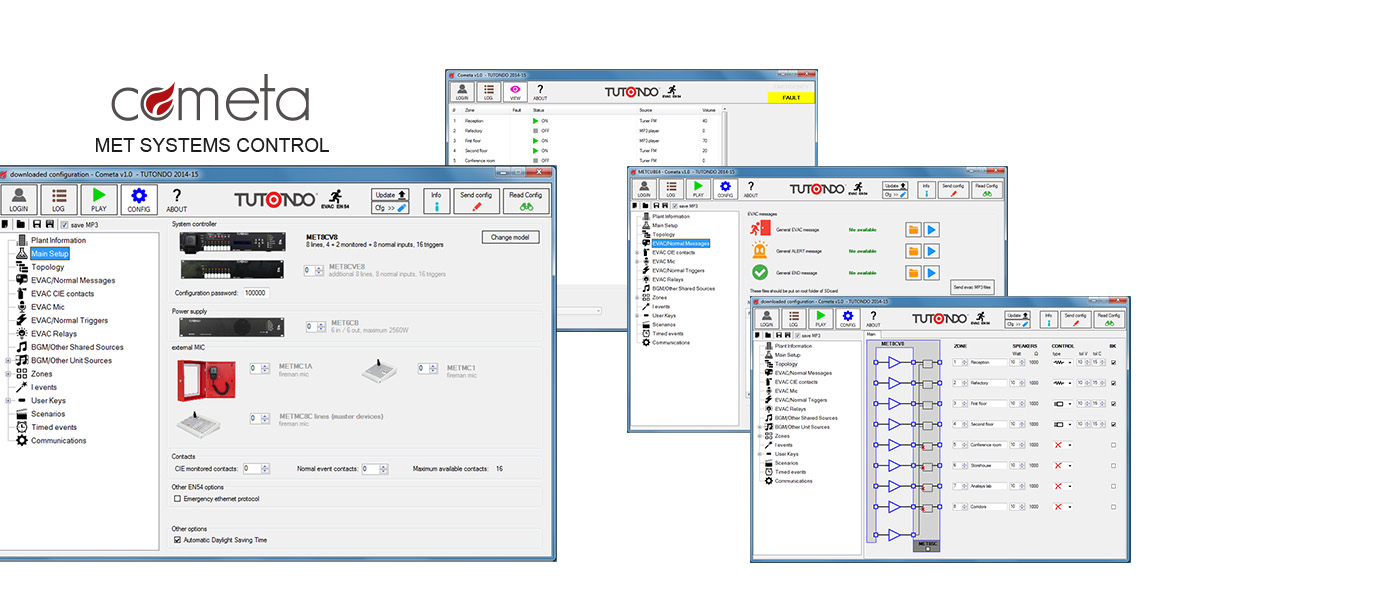This screenshot has width=1400, height=600.
Task: Open Timed events in Main Setup window tree
Action: [x=53, y=427]
